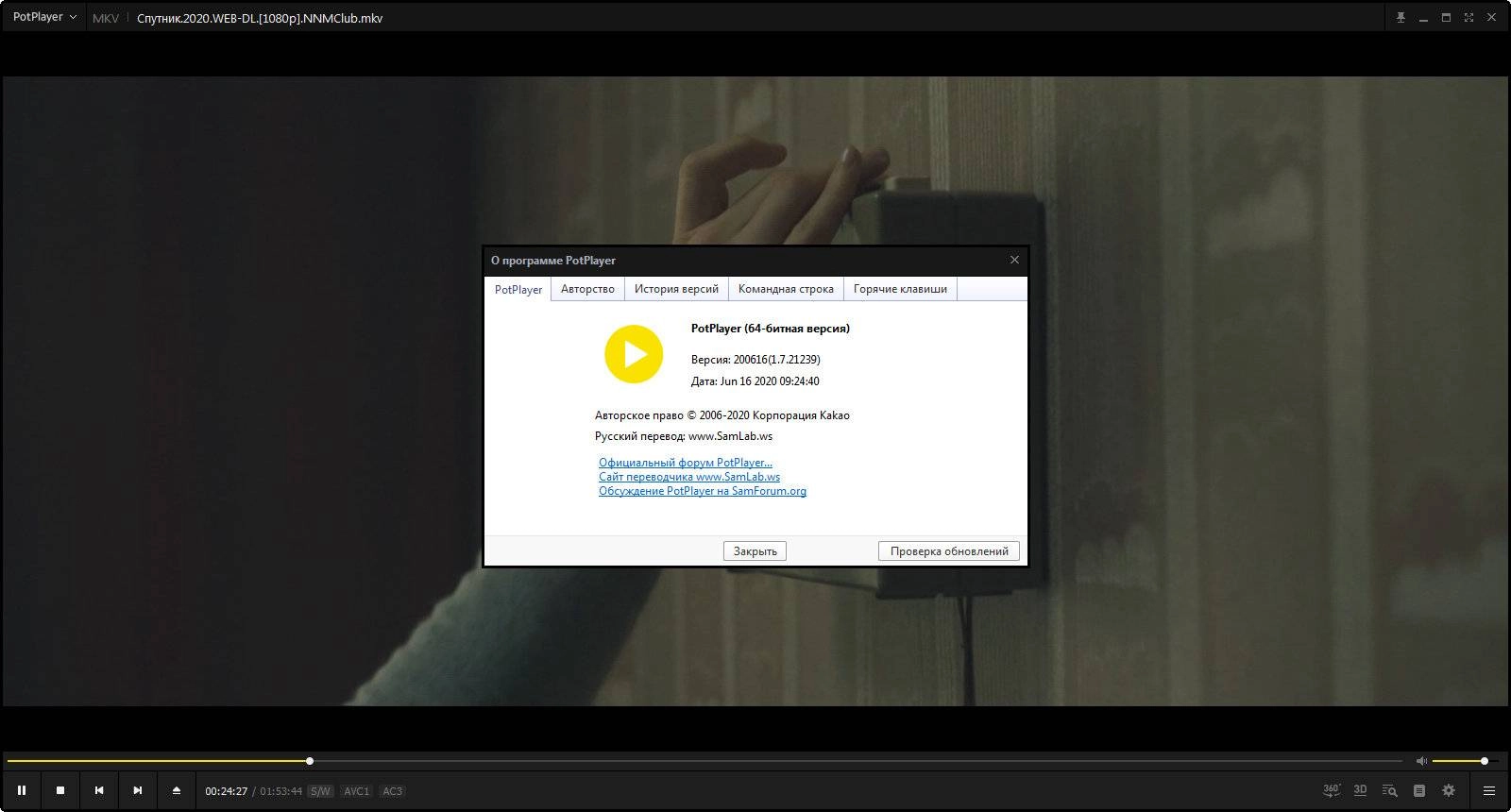1511x812 pixels.
Task: Click the AC3 audio codec label
Action: pyautogui.click(x=392, y=791)
